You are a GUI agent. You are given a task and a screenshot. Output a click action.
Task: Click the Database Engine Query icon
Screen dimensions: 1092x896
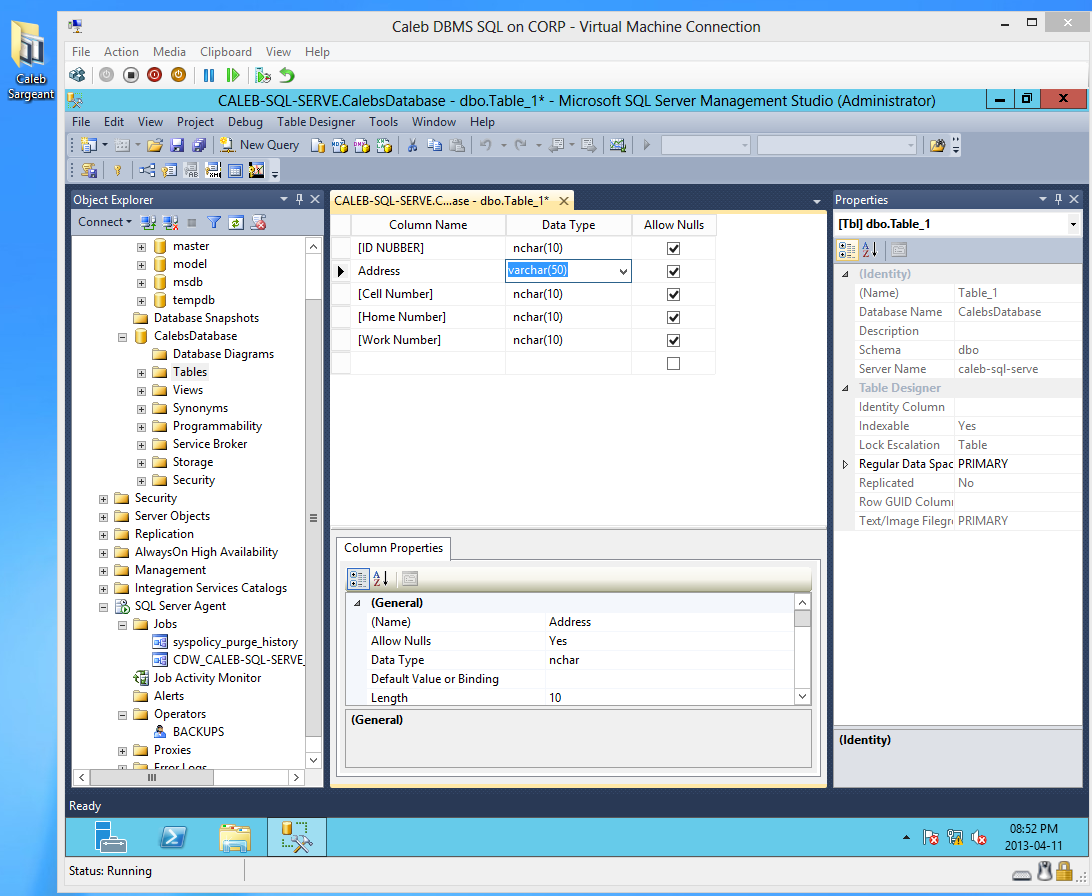tap(318, 145)
